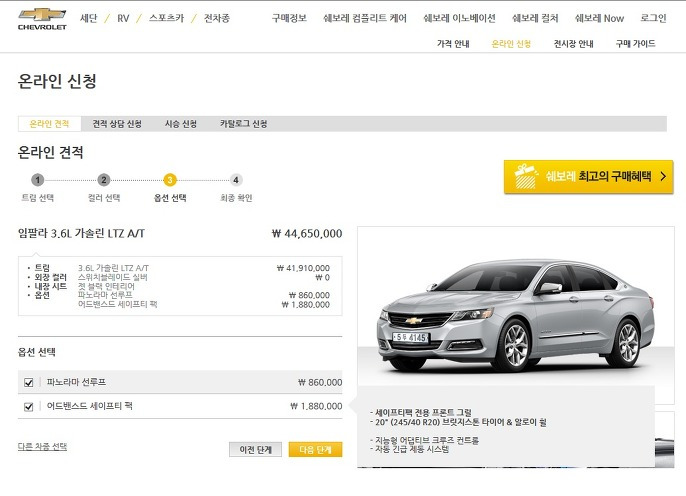Click 지능형 어댑티브 크루즈 컨트롤 tooltip line
This screenshot has width=686, height=496.
pyautogui.click(x=424, y=440)
